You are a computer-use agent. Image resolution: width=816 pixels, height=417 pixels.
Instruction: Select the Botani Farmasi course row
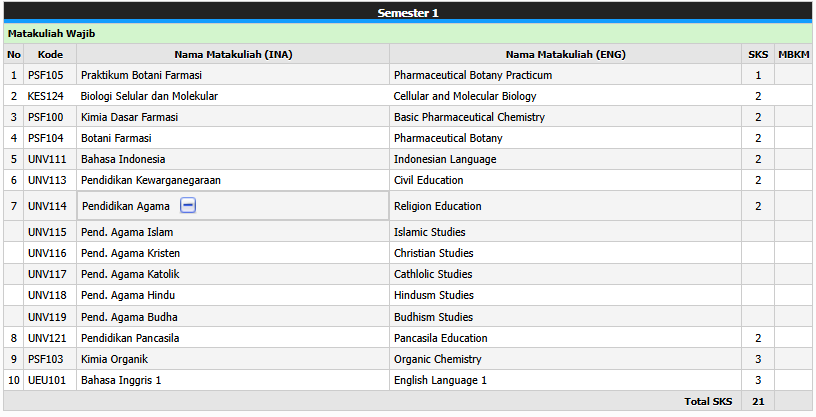pos(408,138)
